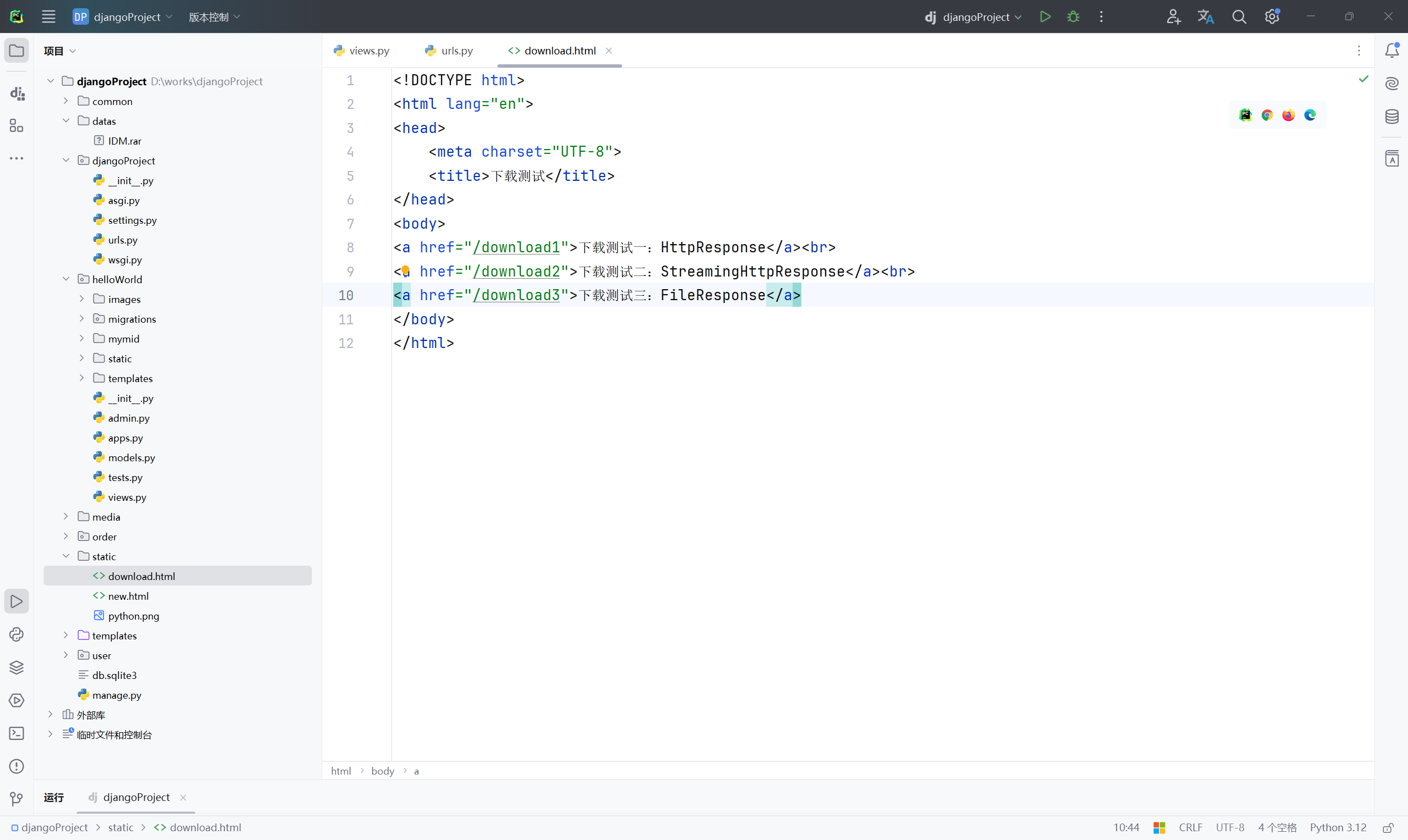This screenshot has width=1408, height=840.
Task: Open the Project tool window folder icon
Action: coord(16,51)
